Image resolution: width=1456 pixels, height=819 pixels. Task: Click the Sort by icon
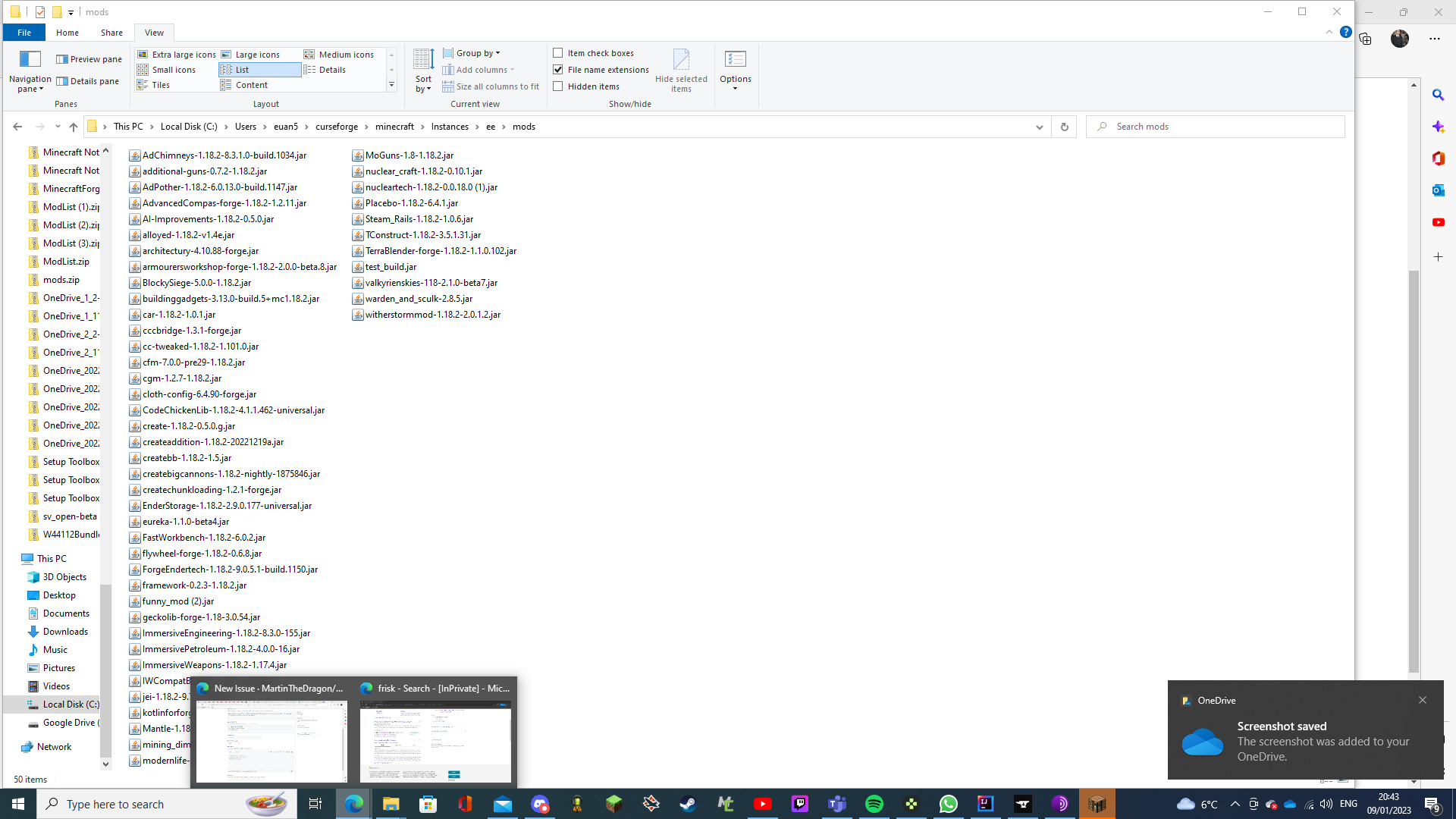coord(423,60)
